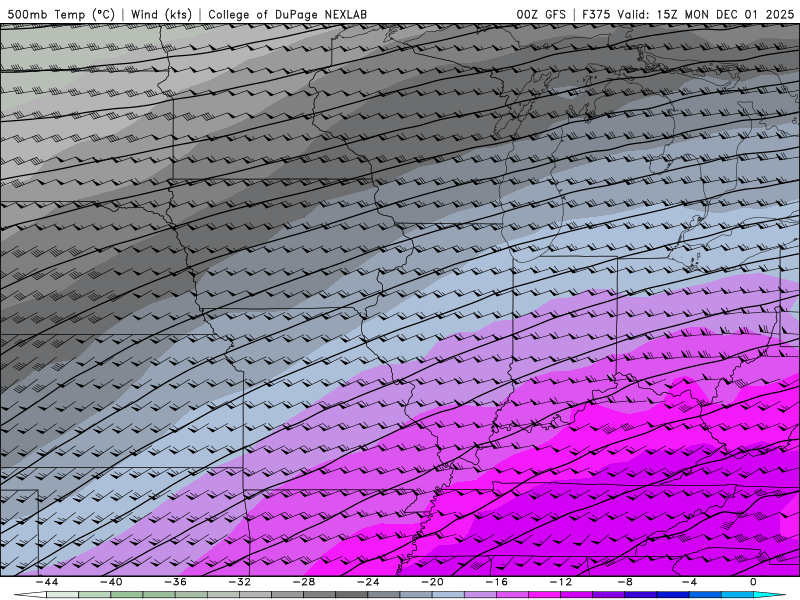The width and height of the screenshot is (800, 600).
Task: Click 'College of DuPage NEXLAB' header text
Action: pyautogui.click(x=287, y=14)
